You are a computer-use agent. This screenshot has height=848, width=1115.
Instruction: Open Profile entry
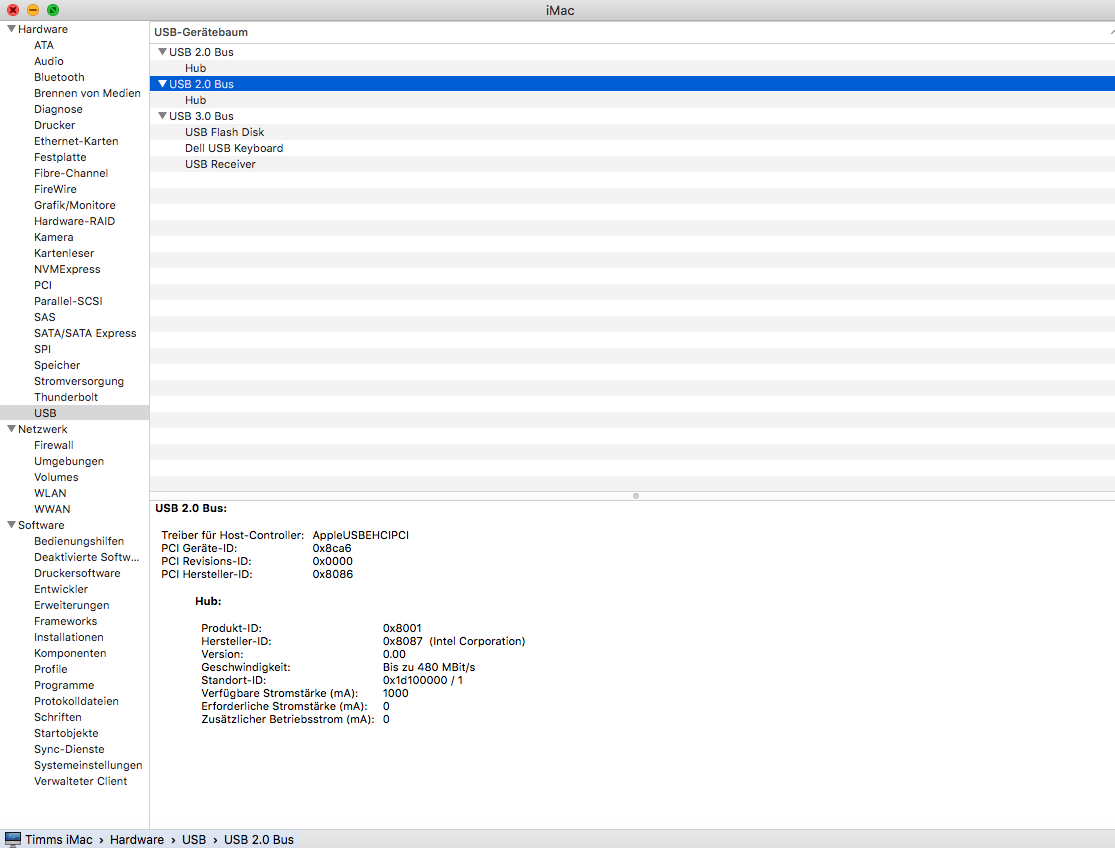pyautogui.click(x=51, y=669)
